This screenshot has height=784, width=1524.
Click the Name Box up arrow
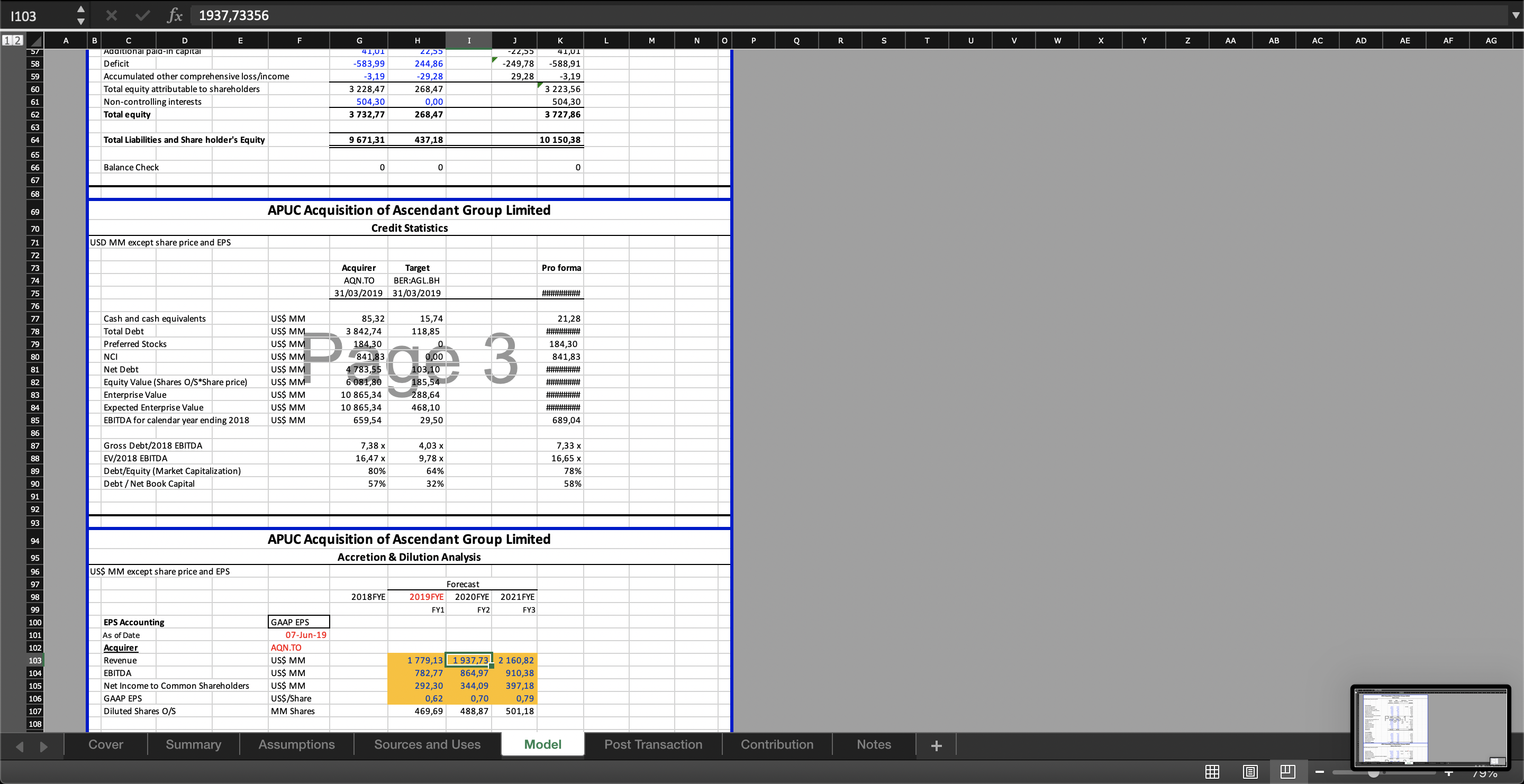(x=81, y=10)
